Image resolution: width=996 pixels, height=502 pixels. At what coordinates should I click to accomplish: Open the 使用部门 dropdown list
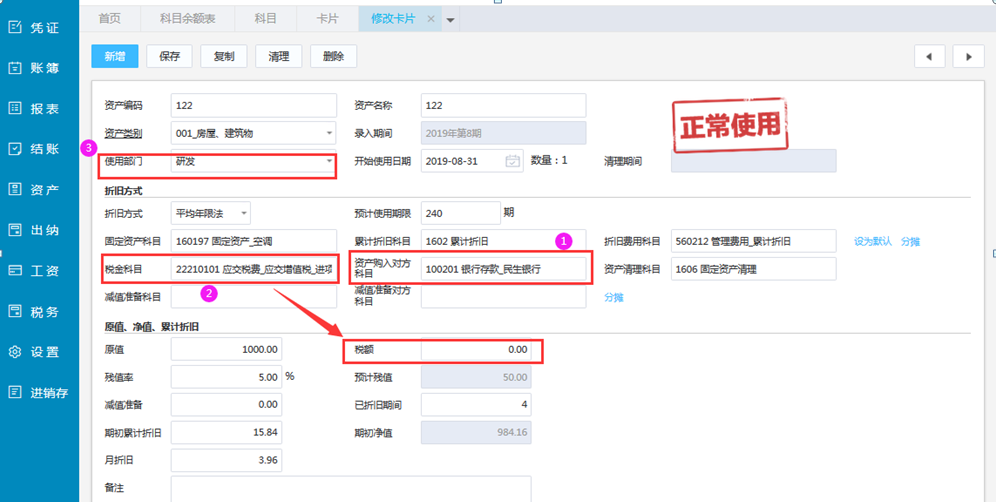click(x=329, y=161)
